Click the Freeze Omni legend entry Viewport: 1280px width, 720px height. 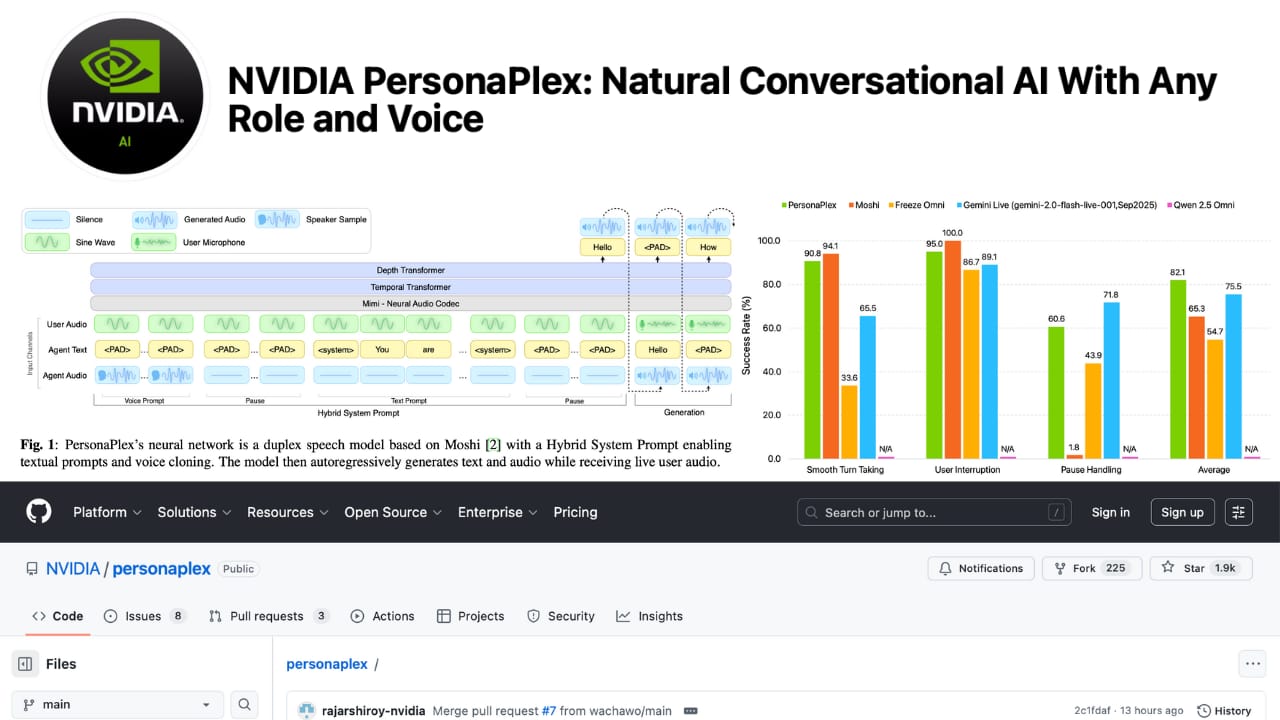point(917,205)
